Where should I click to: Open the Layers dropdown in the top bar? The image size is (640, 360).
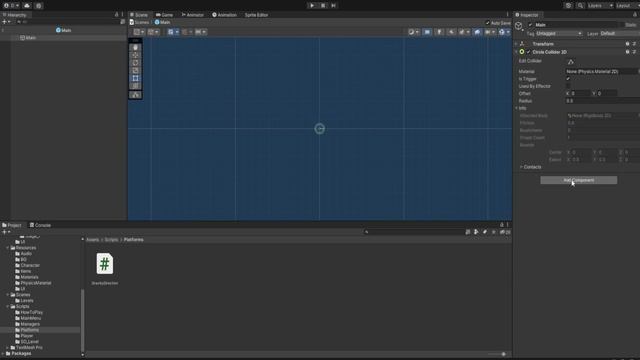coord(600,6)
